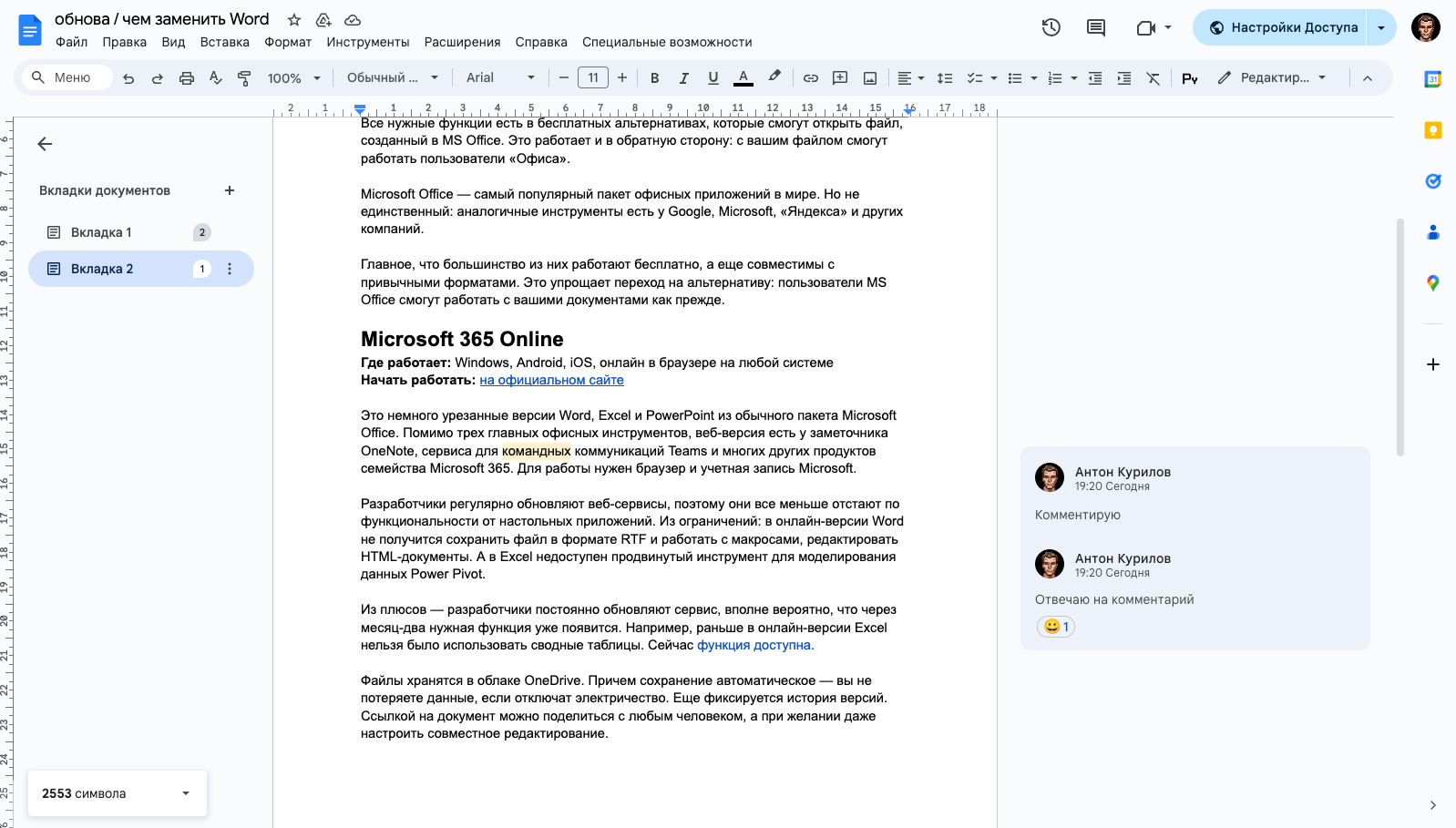Image resolution: width=1456 pixels, height=828 pixels.
Task: Open version history clock icon
Action: coord(1051,27)
